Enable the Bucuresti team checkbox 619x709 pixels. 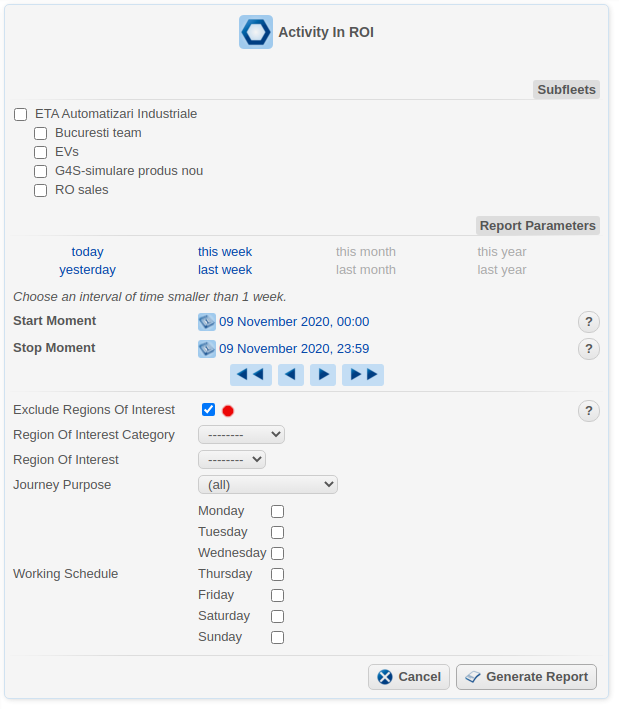[41, 134]
